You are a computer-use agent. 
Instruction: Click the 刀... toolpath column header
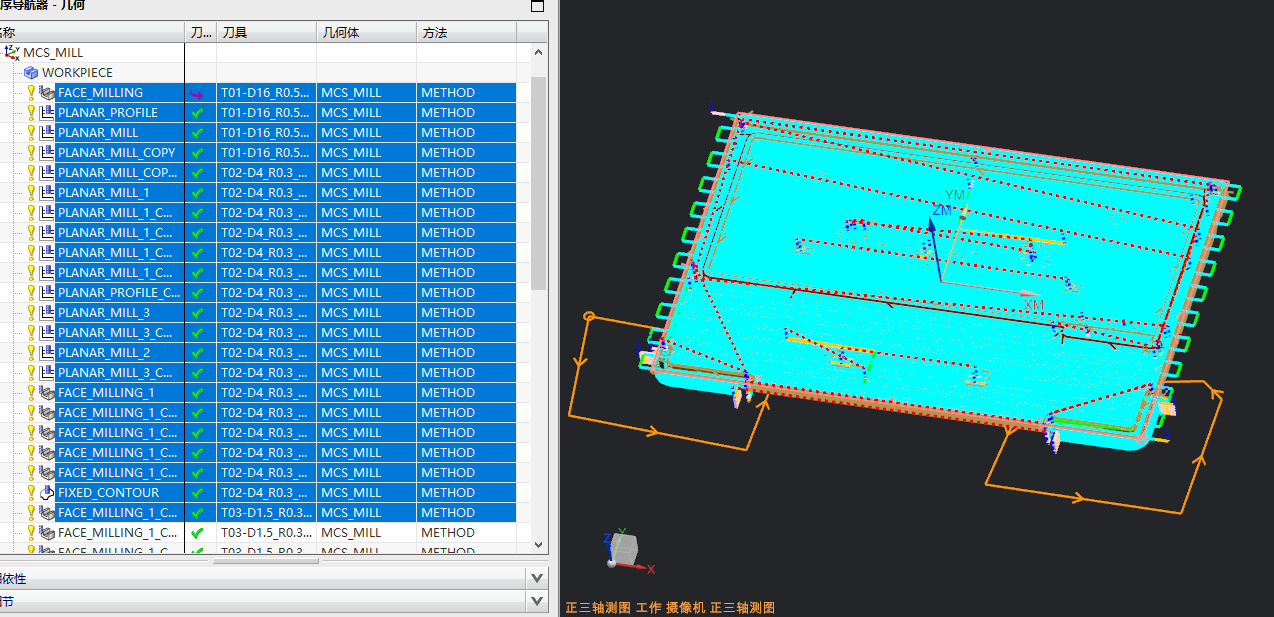coord(200,33)
